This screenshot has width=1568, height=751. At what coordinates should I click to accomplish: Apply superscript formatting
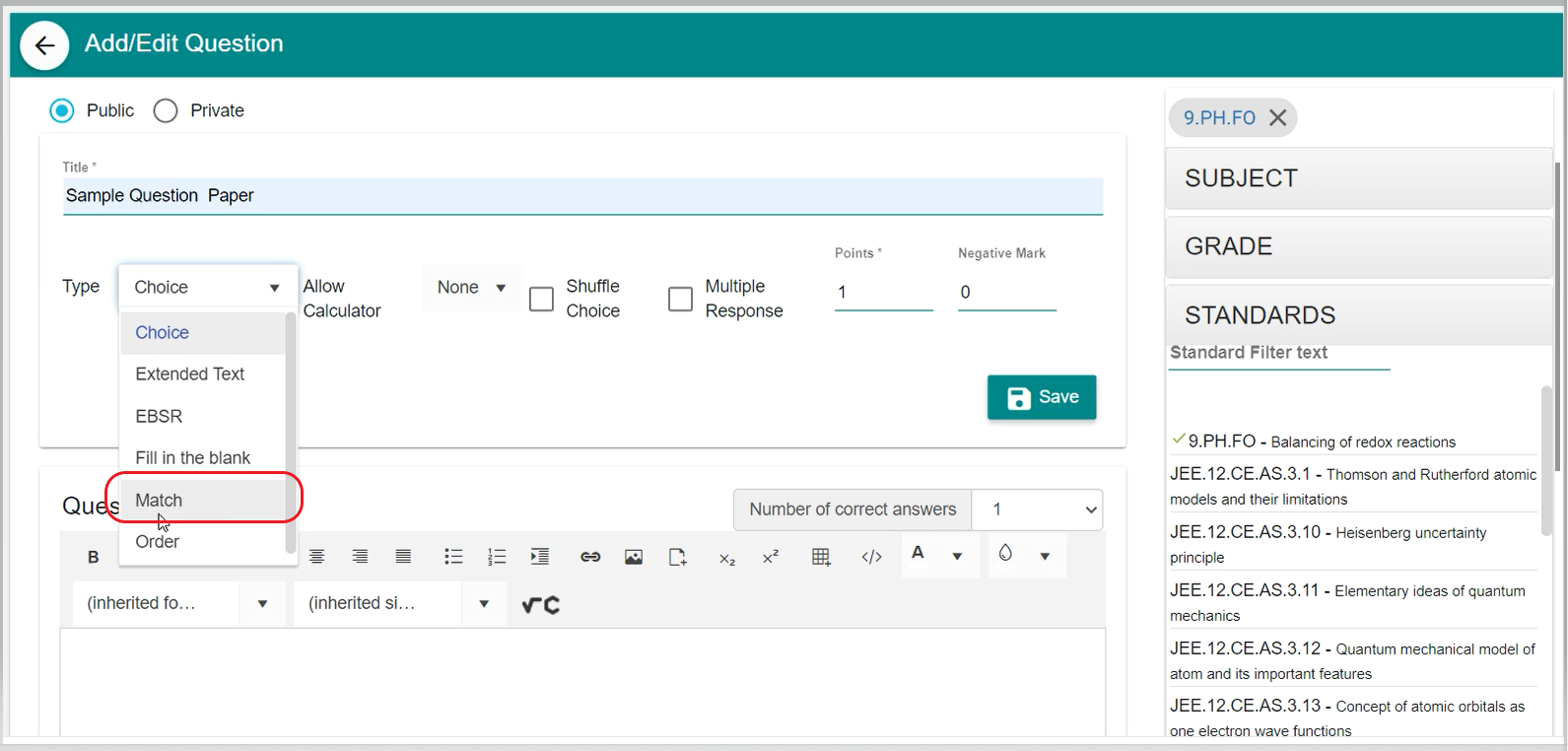[x=771, y=557]
